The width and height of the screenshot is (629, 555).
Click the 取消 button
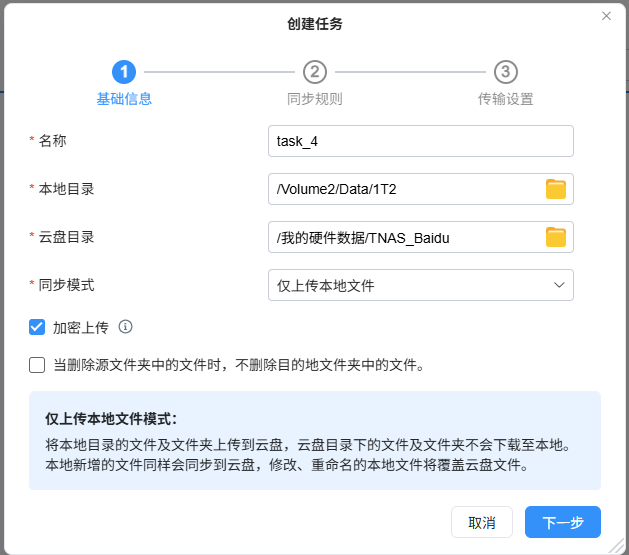(x=482, y=522)
